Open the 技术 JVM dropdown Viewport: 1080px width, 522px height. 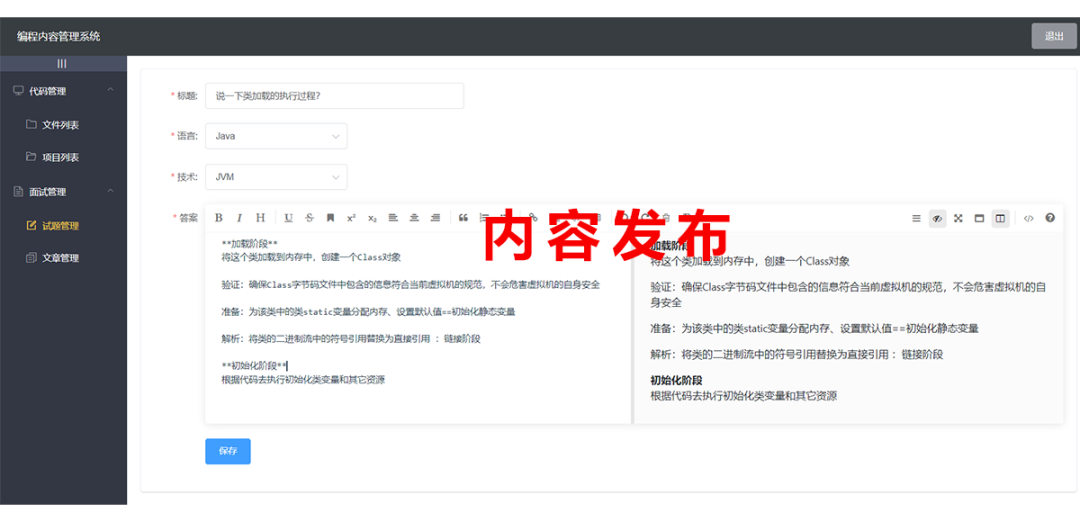click(276, 176)
